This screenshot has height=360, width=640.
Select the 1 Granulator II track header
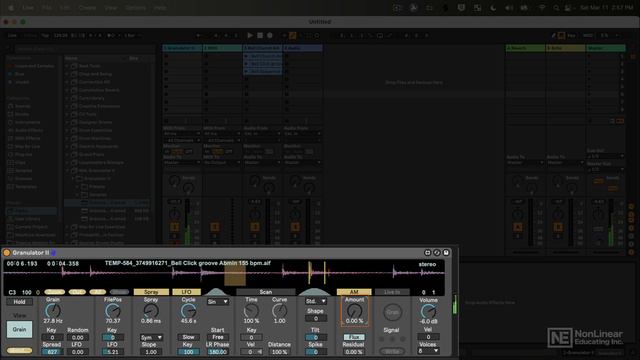pyautogui.click(x=182, y=48)
